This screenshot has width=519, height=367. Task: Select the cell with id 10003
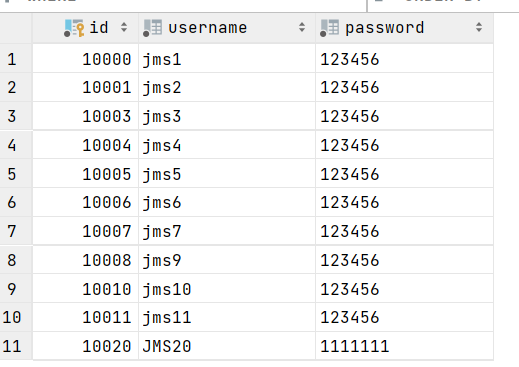(x=85, y=116)
